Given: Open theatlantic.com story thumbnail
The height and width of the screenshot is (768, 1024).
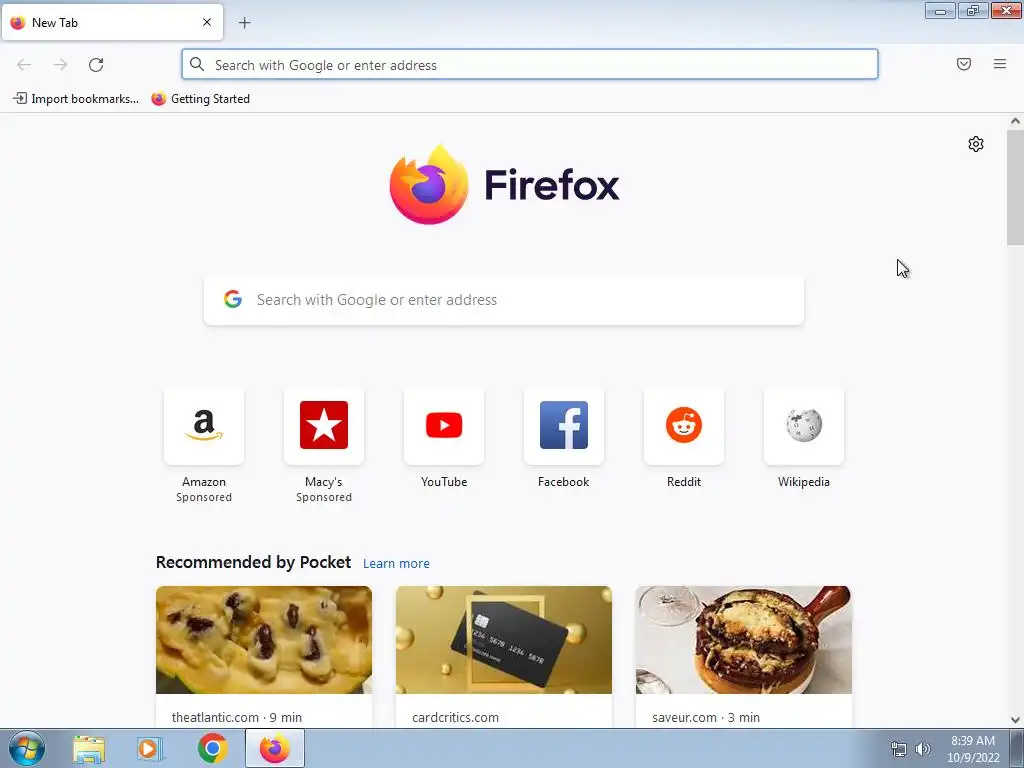Looking at the screenshot, I should click(x=264, y=640).
